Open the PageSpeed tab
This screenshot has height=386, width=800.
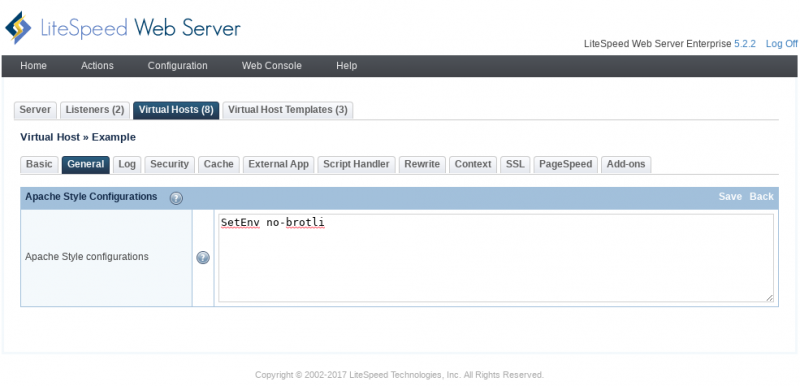pyautogui.click(x=565, y=165)
